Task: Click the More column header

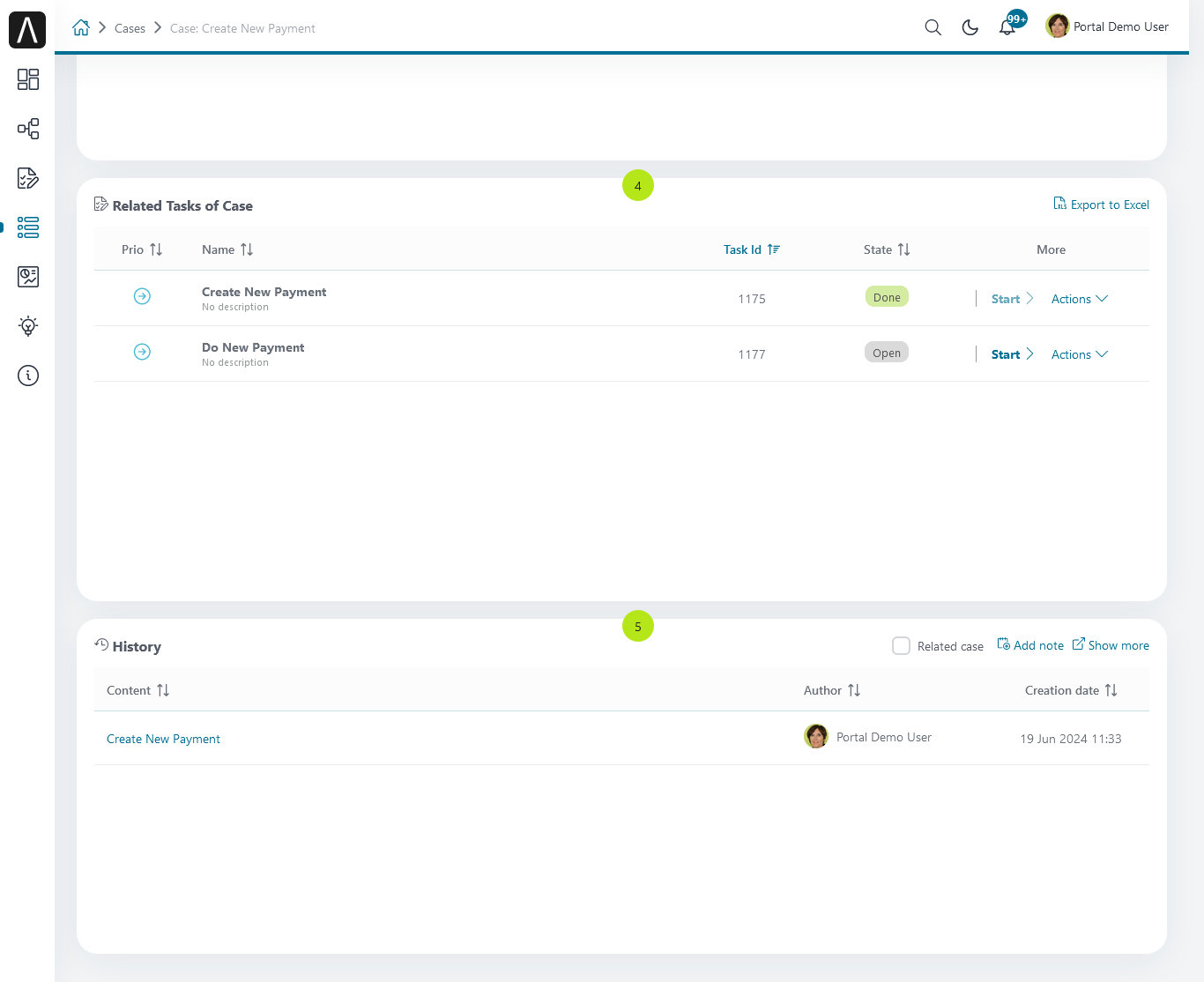Action: tap(1051, 249)
